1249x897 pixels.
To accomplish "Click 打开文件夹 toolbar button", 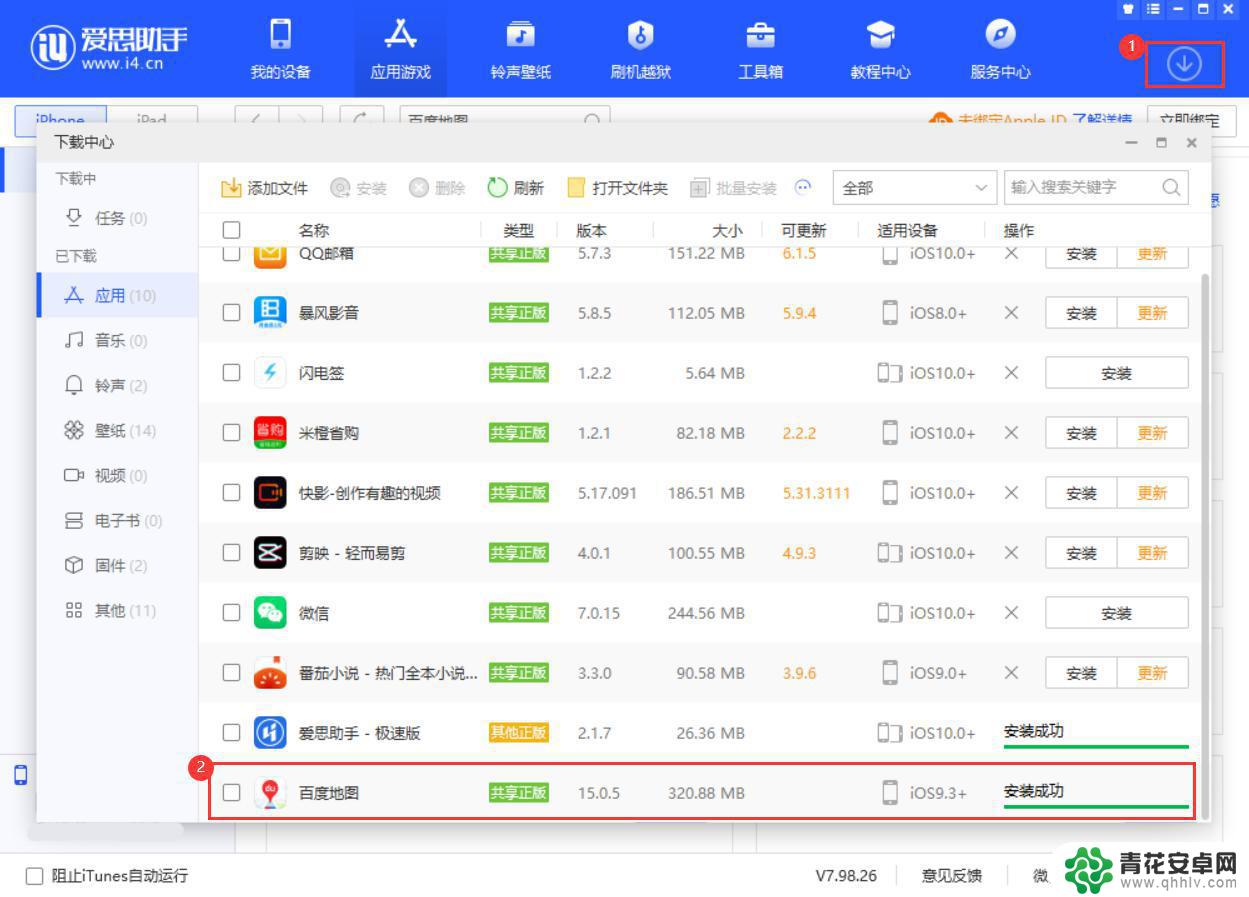I will click(617, 188).
